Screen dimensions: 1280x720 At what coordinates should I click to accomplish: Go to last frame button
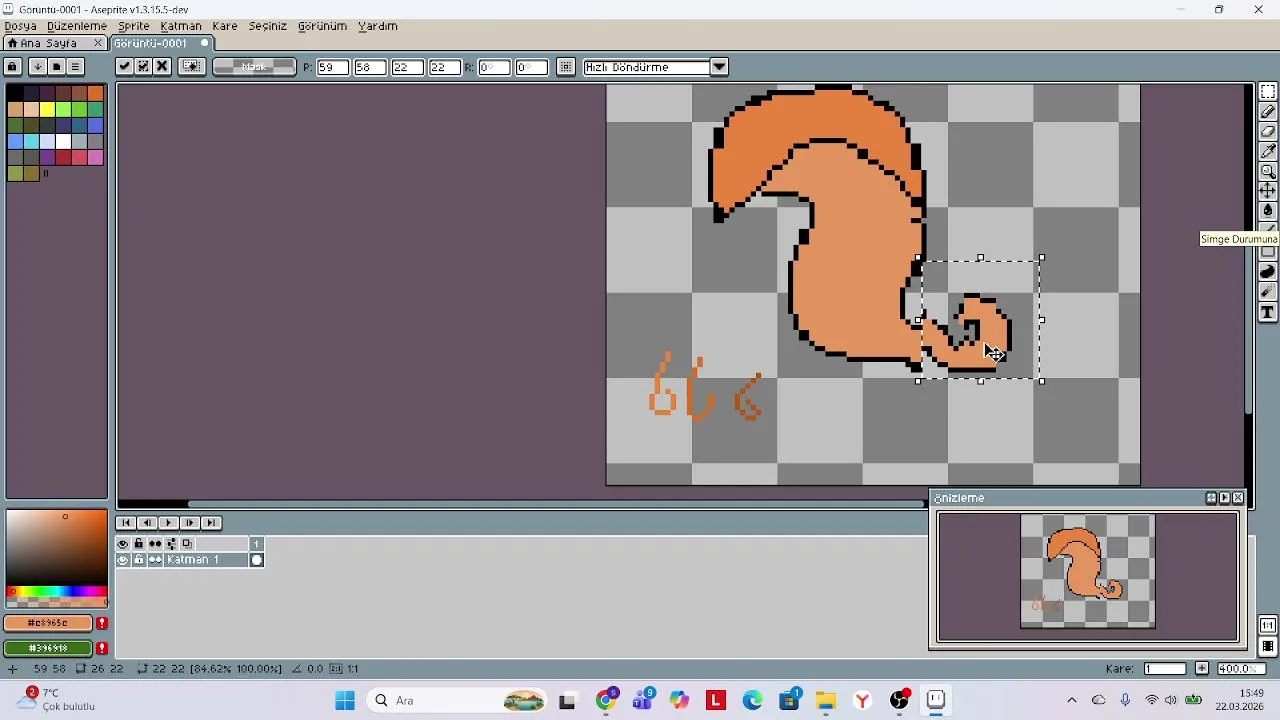pos(211,523)
